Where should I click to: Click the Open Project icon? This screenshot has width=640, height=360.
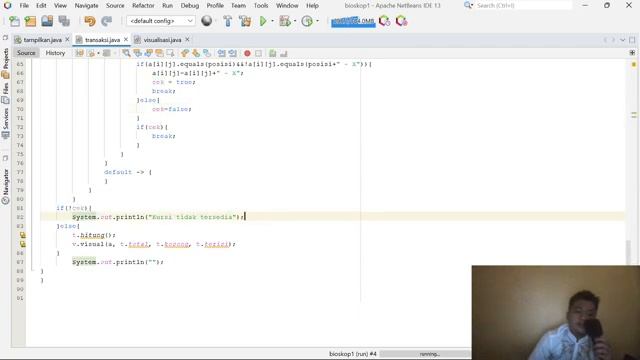(47, 21)
